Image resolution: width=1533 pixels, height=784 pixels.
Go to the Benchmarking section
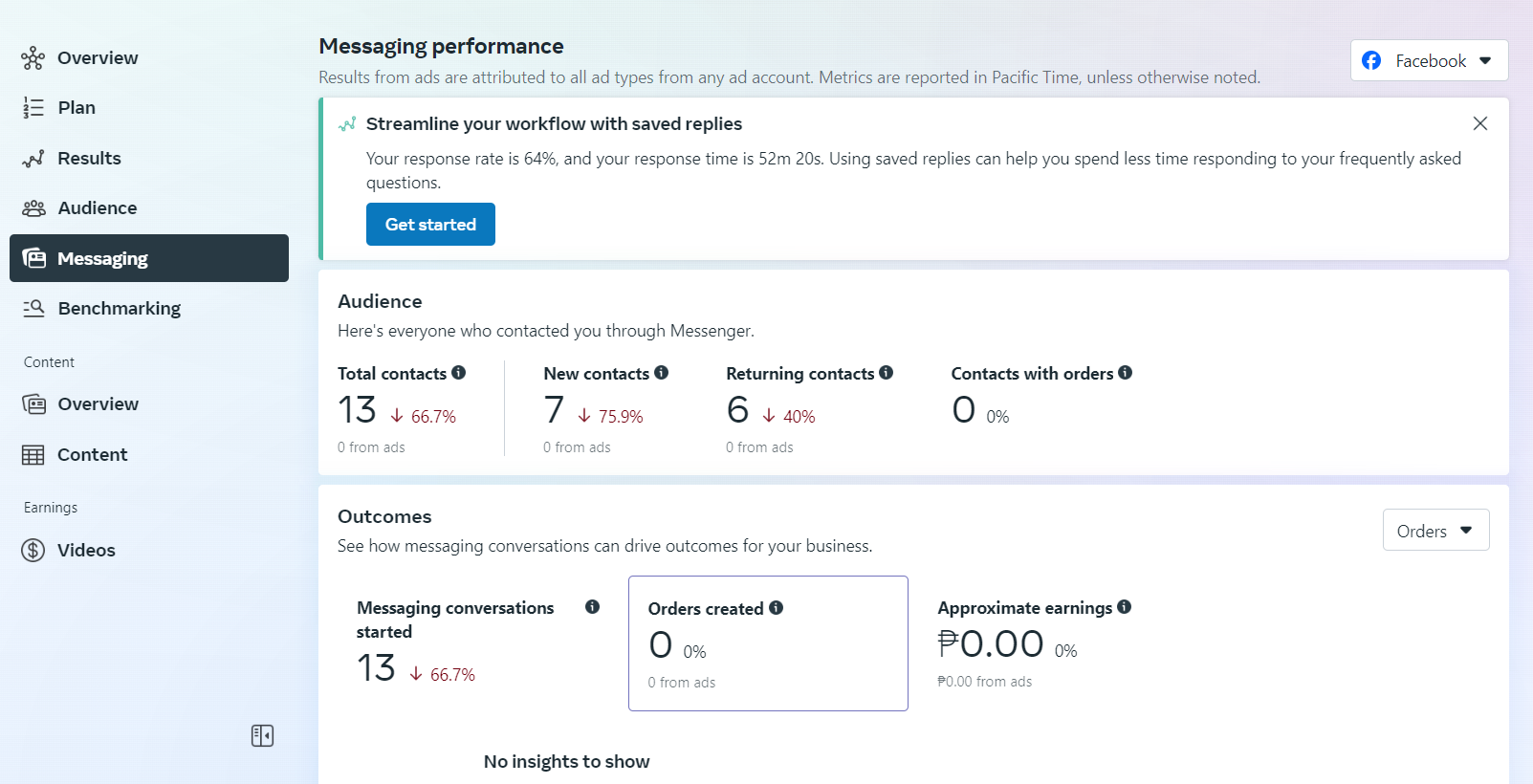(x=119, y=308)
